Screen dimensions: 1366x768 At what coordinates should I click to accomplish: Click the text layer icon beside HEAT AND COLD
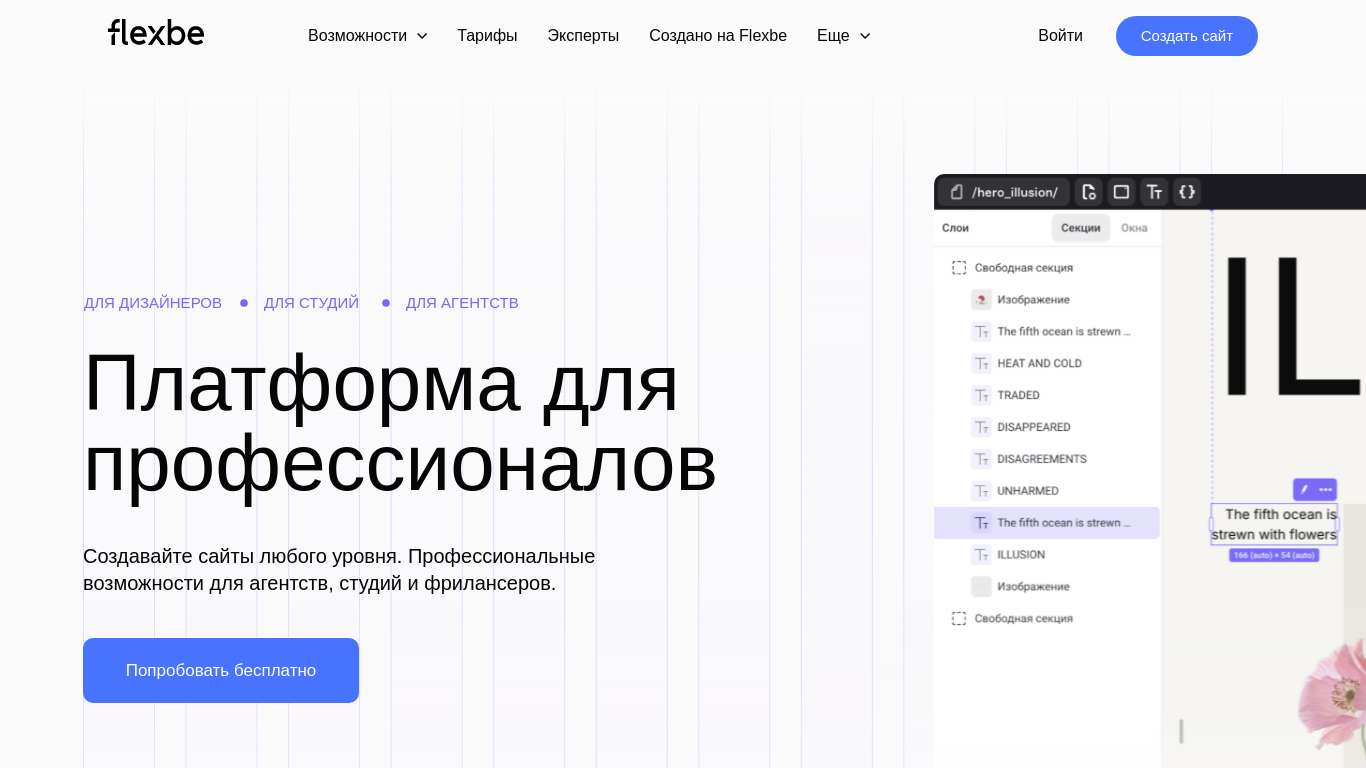click(x=981, y=363)
